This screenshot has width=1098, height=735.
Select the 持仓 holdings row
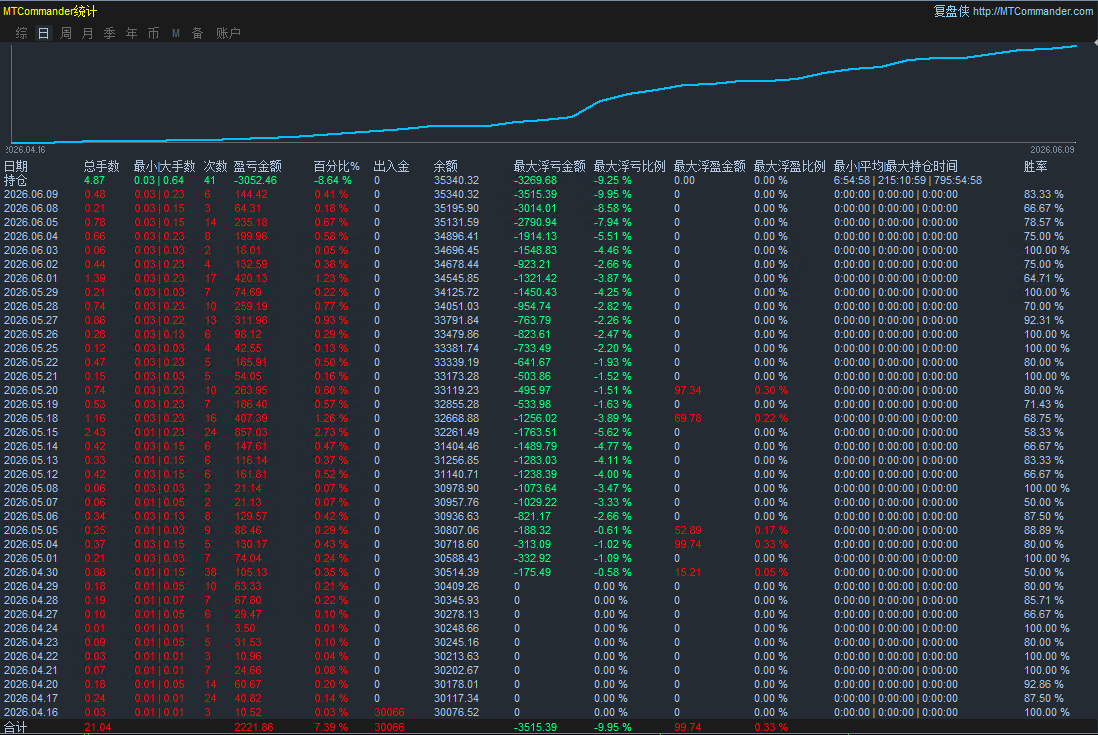pos(15,180)
